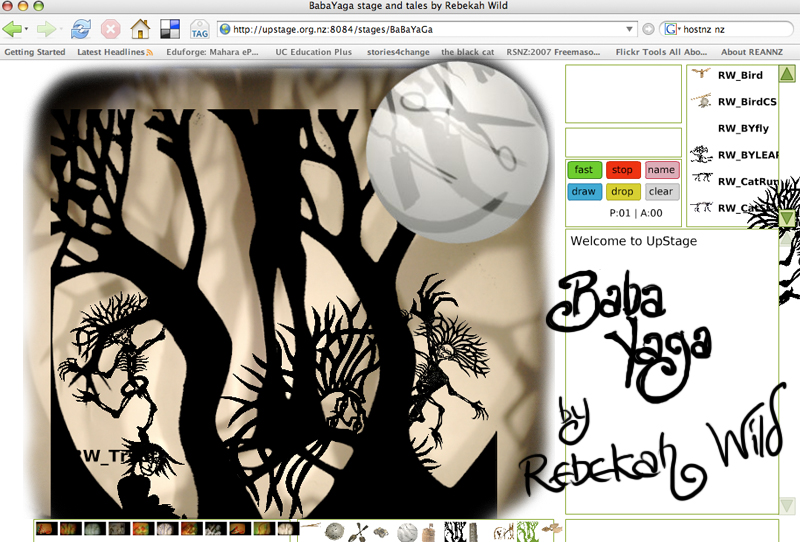This screenshot has height=542, width=800.
Task: Select the stone tower prop icon
Action: click(x=473, y=532)
